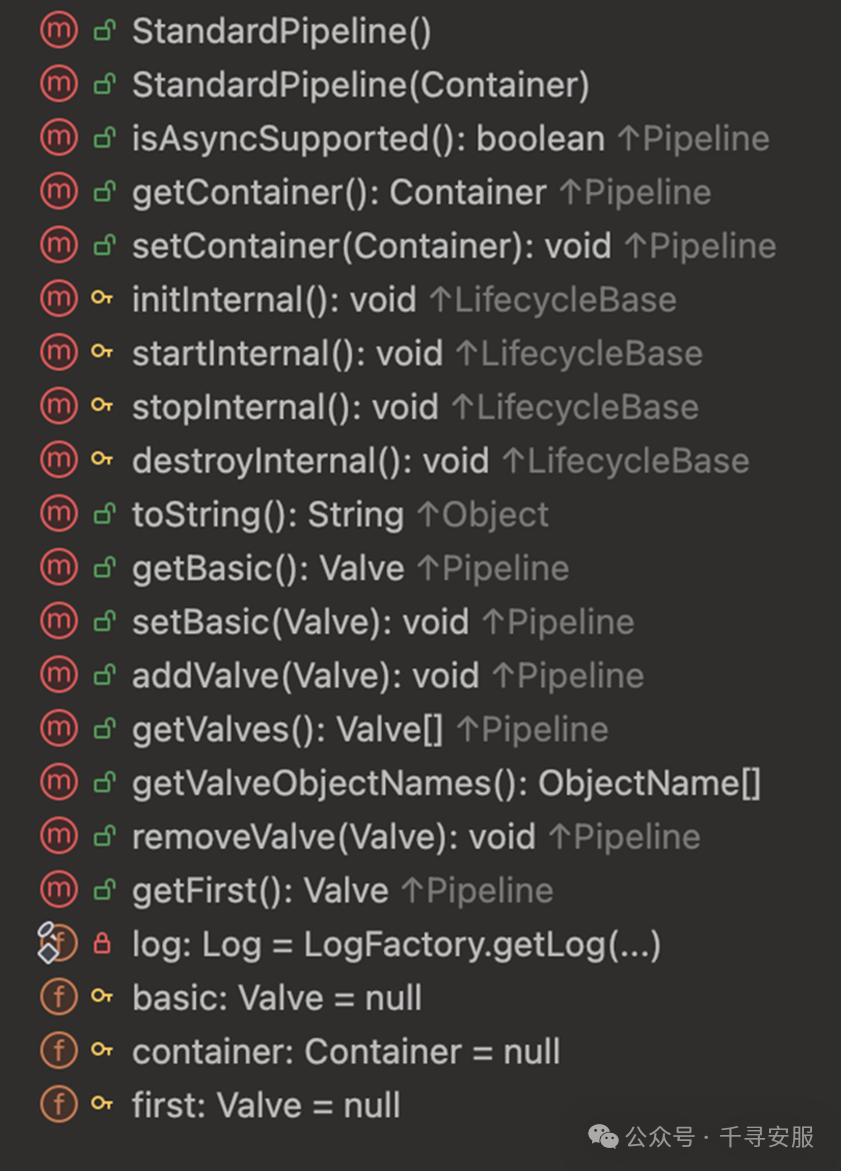Image resolution: width=841 pixels, height=1171 pixels.
Task: Click the public lock icon beside getValveObjectNames()
Action: (104, 783)
